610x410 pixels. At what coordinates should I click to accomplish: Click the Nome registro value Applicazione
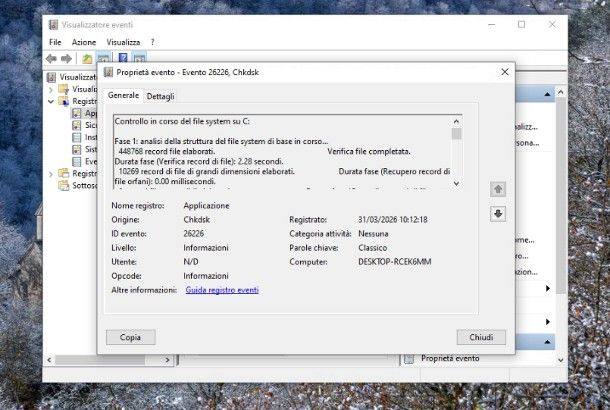206,206
